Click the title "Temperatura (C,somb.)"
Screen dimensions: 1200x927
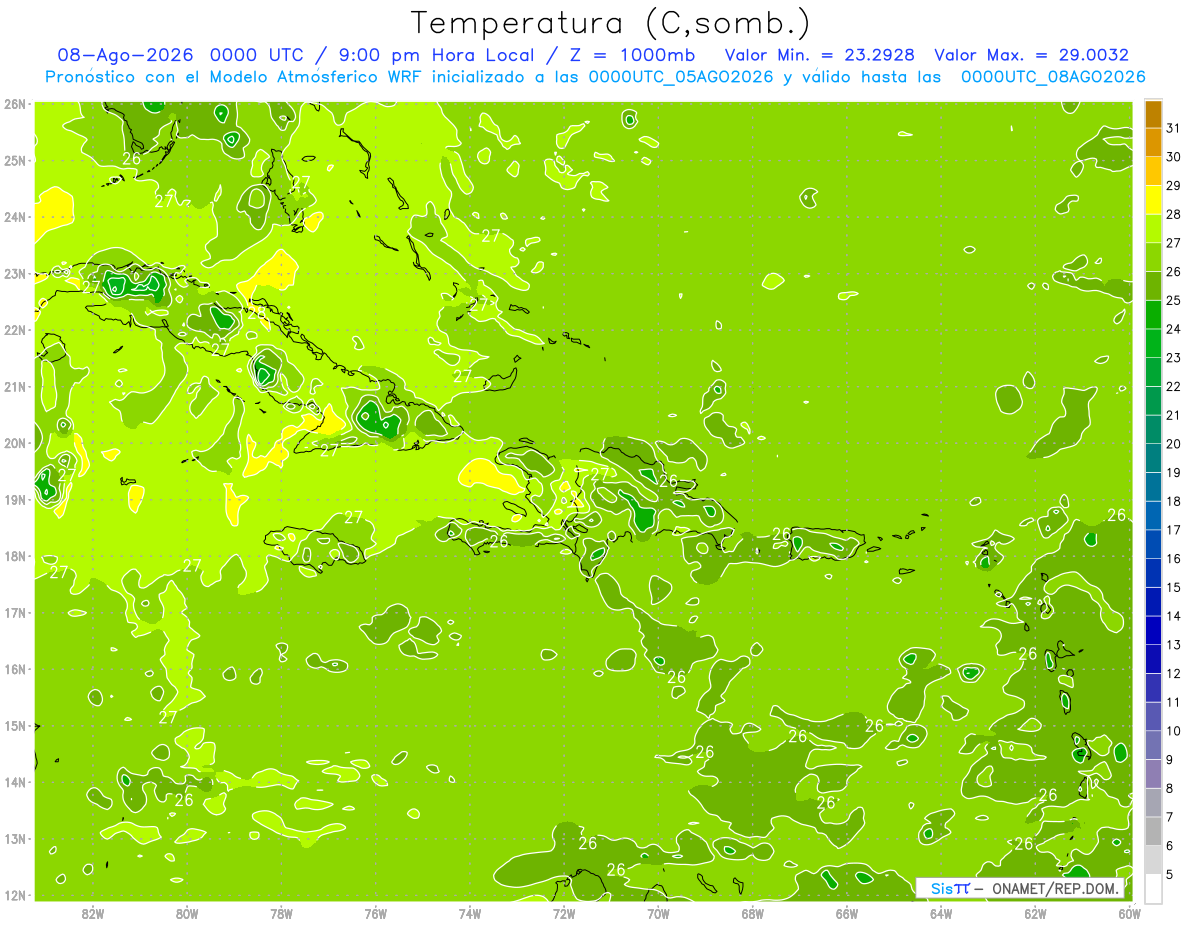point(610,23)
